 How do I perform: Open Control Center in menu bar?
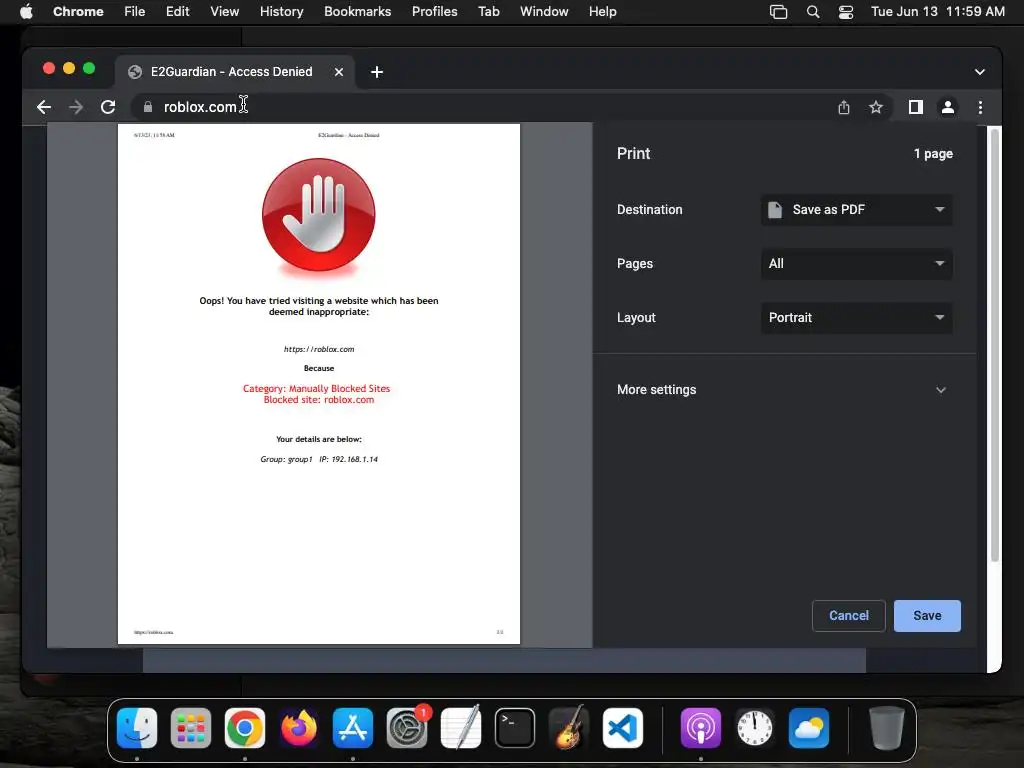(x=846, y=12)
